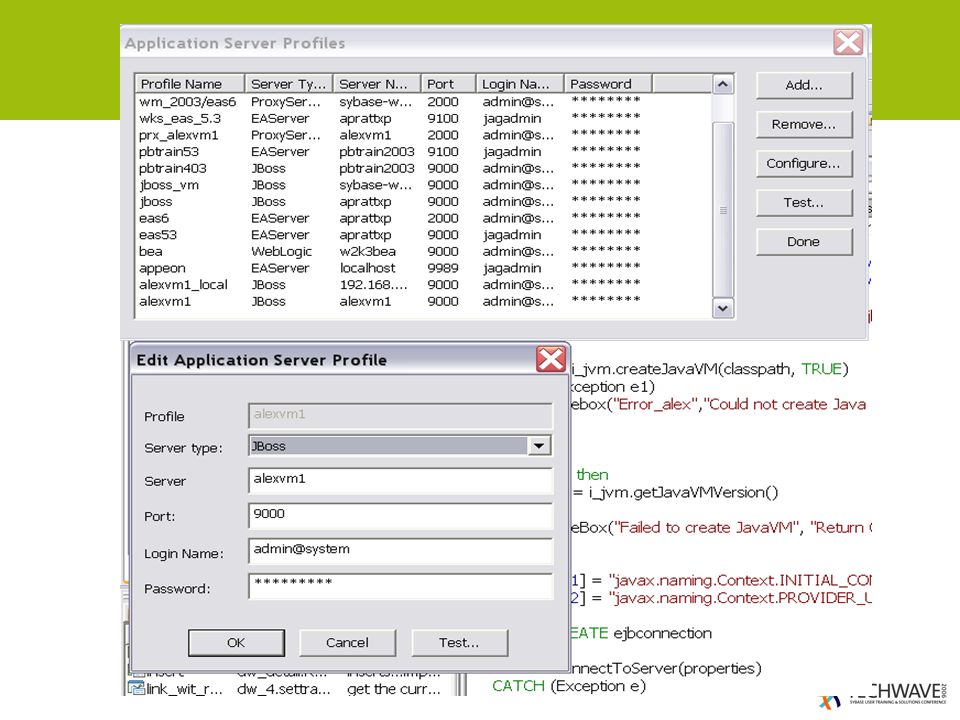Select the eas53 profile row
Image resolution: width=960 pixels, height=720 pixels.
coord(424,234)
